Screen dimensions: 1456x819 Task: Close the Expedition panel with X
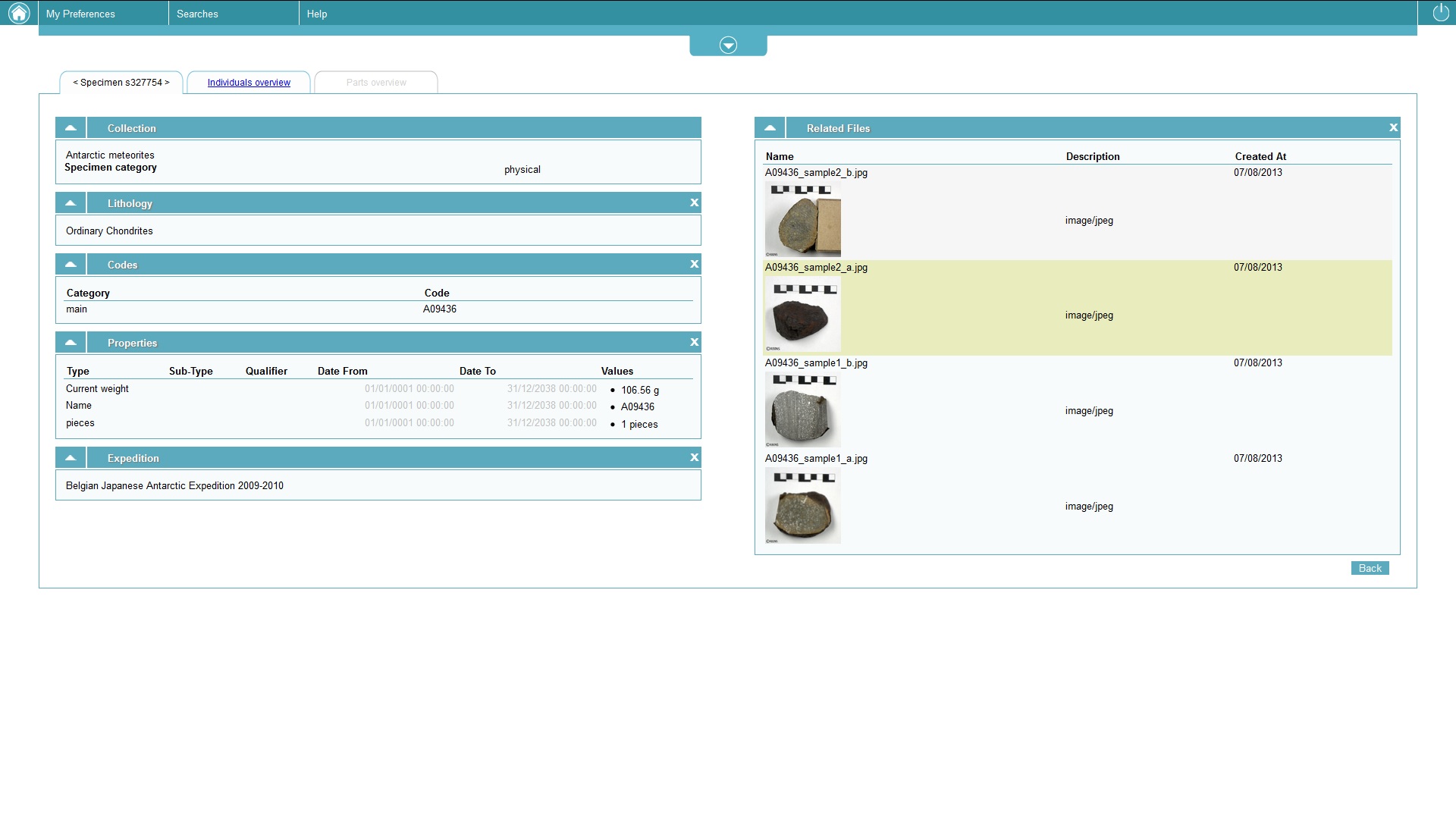694,457
